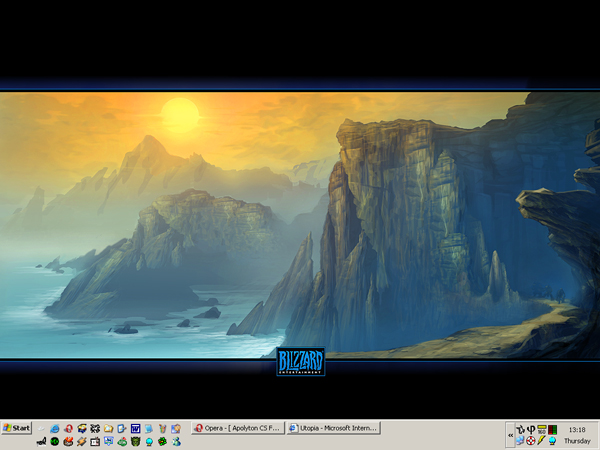600x450 pixels.
Task: Open the Start menu
Action: point(17,428)
